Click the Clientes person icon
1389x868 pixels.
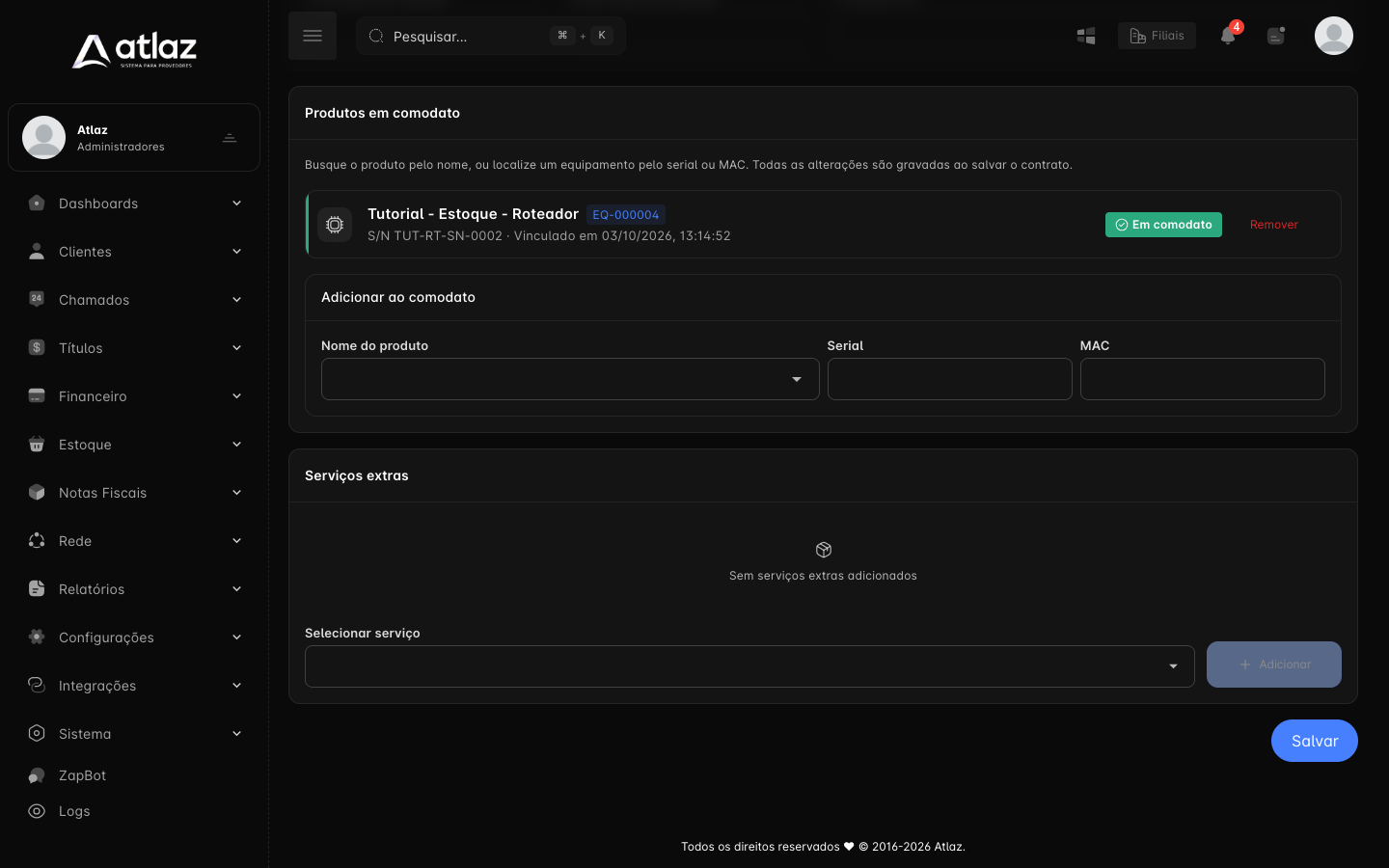[37, 252]
